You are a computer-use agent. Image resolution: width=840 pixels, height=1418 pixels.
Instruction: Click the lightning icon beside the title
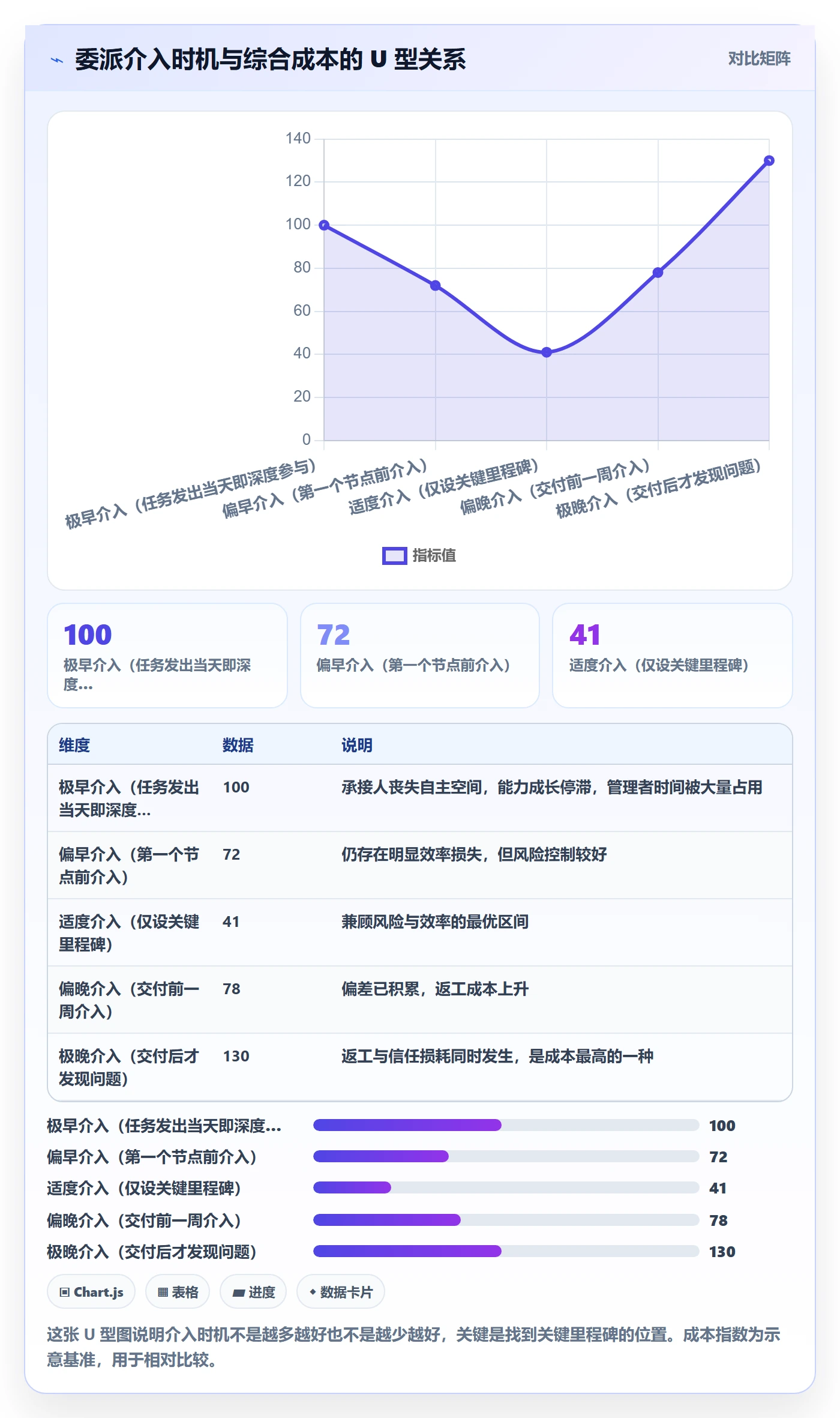click(x=56, y=60)
